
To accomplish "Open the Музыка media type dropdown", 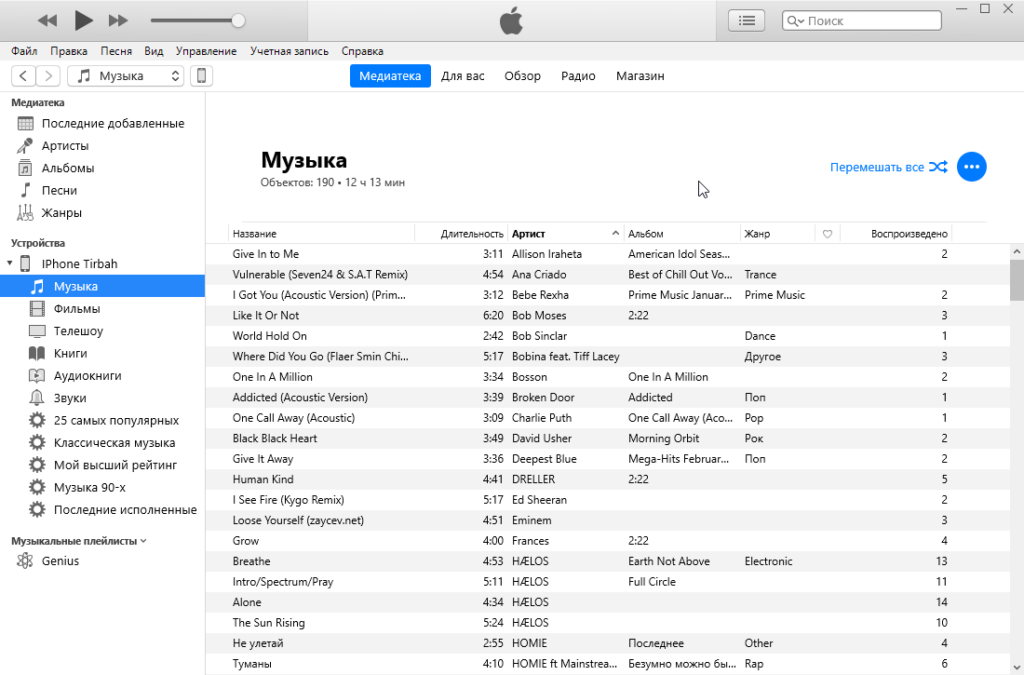I will coord(125,75).
